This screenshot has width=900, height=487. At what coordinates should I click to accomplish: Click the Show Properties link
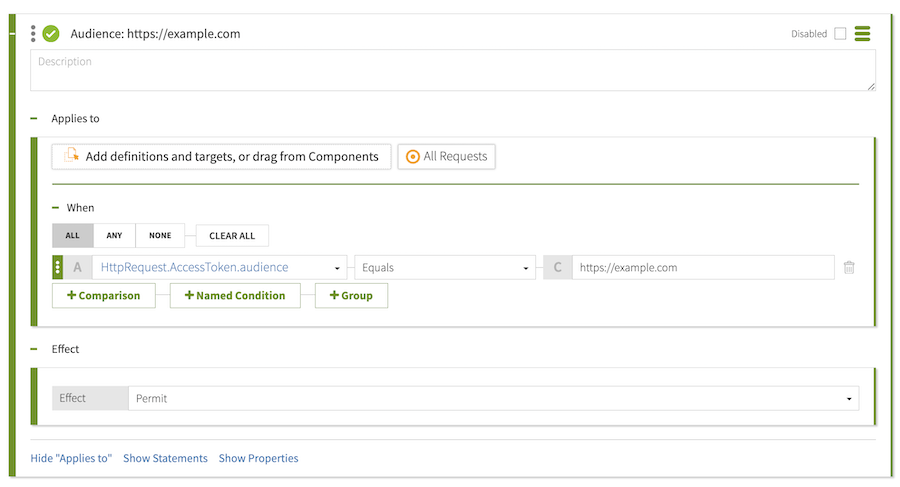[x=258, y=458]
